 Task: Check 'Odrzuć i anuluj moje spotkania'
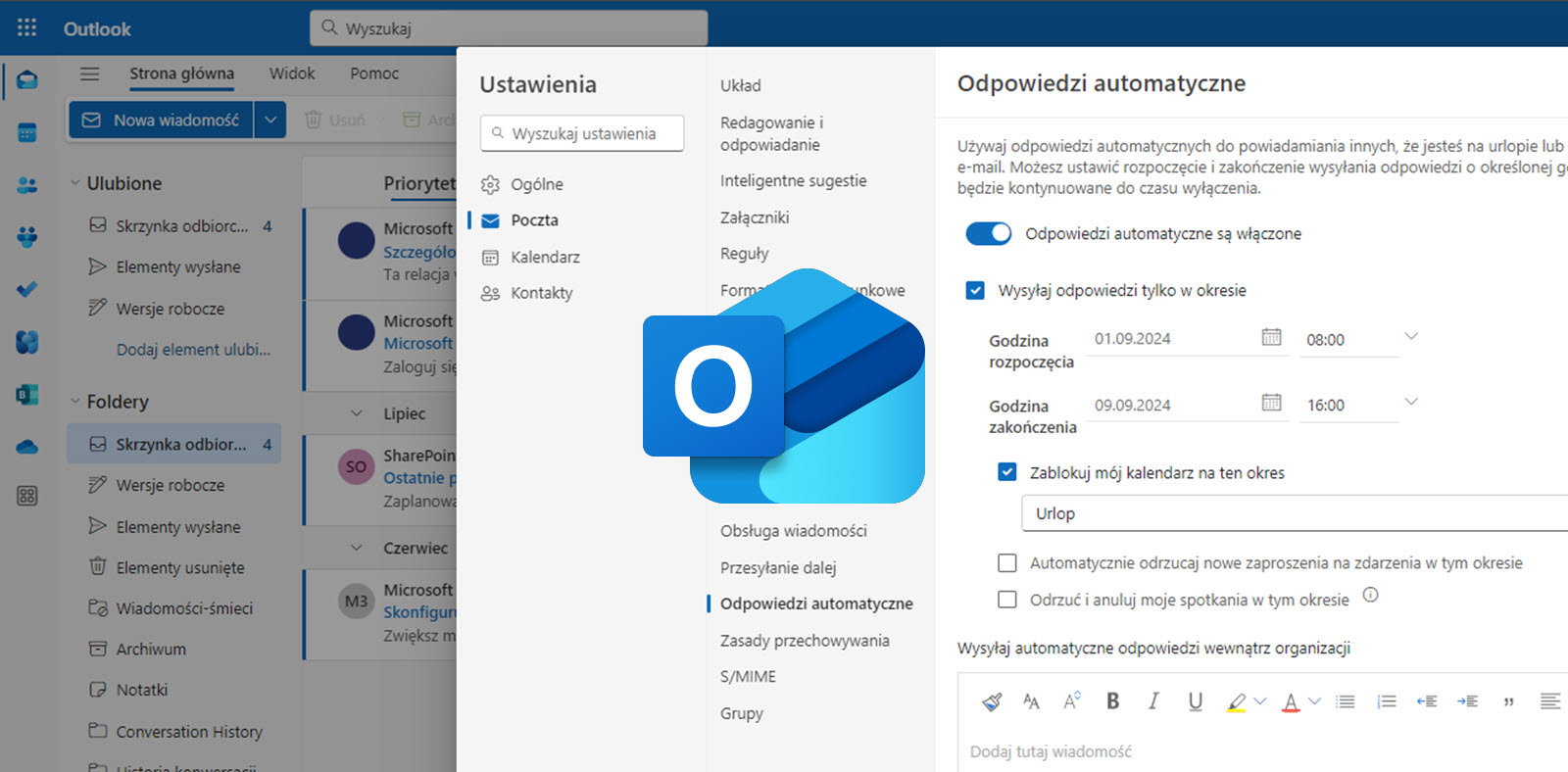pyautogui.click(x=1006, y=599)
